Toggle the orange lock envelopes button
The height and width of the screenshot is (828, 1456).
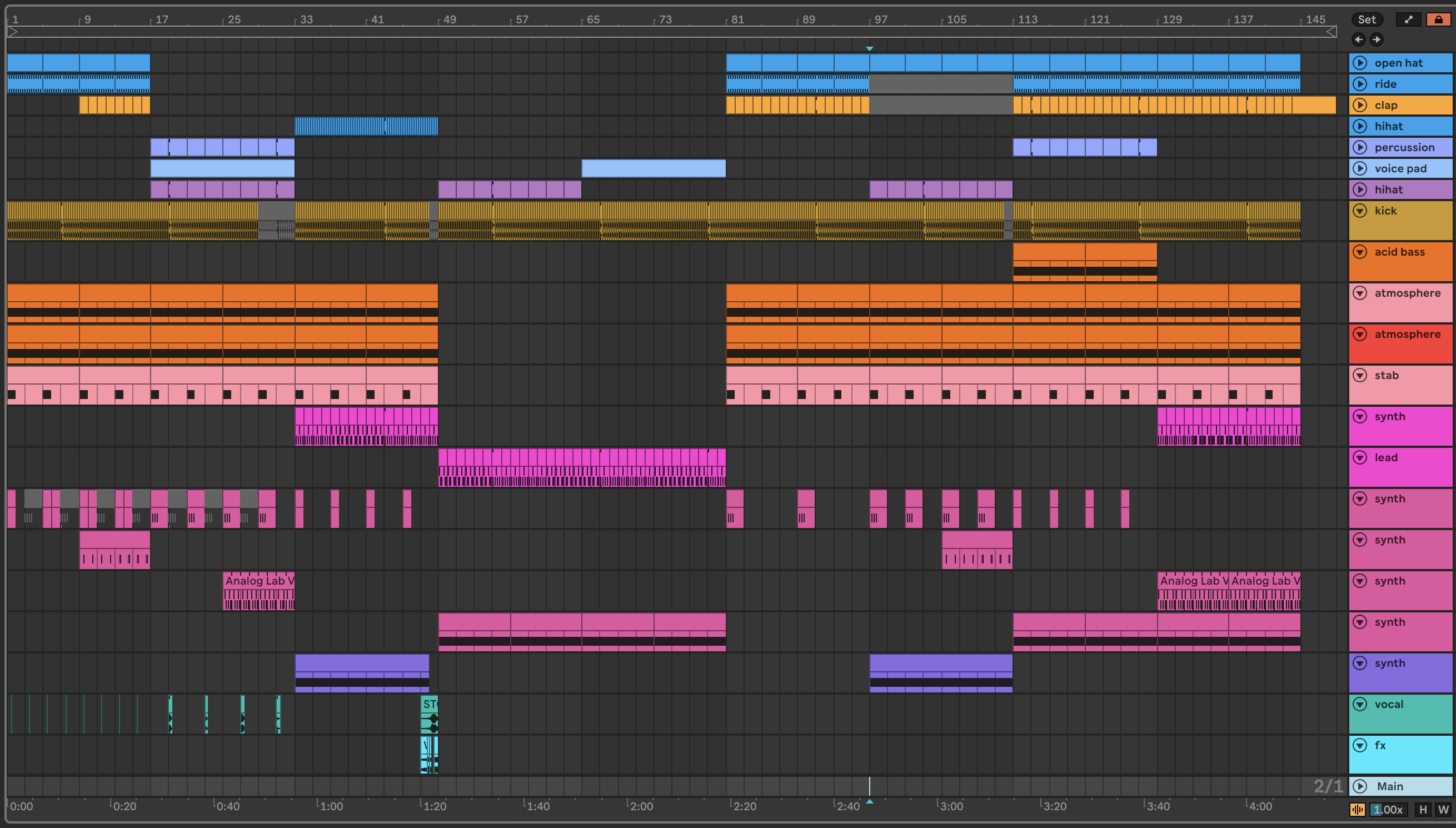click(1438, 19)
